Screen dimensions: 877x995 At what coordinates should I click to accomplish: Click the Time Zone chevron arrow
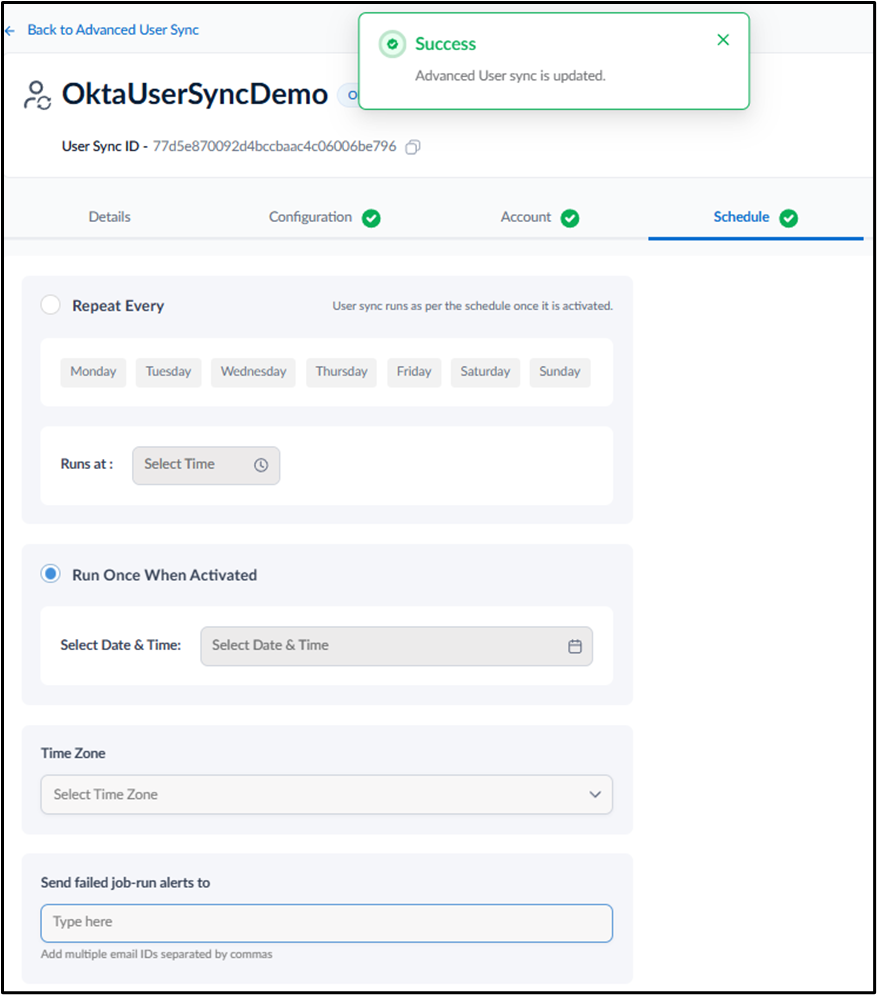point(595,794)
